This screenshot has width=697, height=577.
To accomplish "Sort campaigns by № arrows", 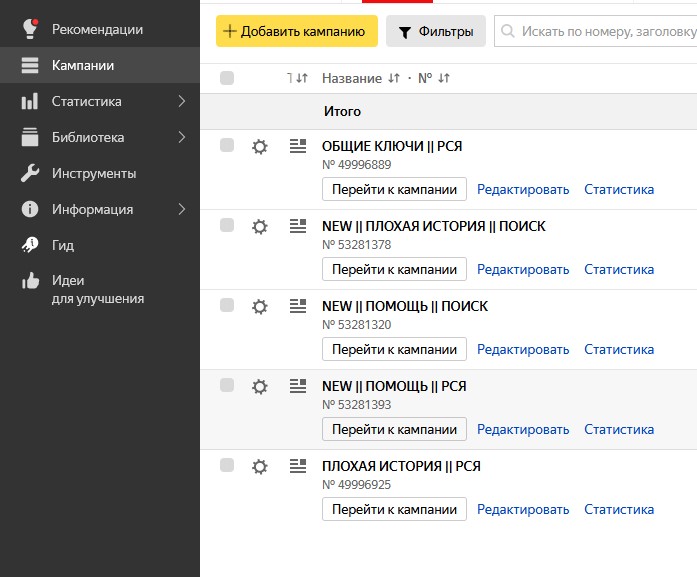I will click(444, 78).
